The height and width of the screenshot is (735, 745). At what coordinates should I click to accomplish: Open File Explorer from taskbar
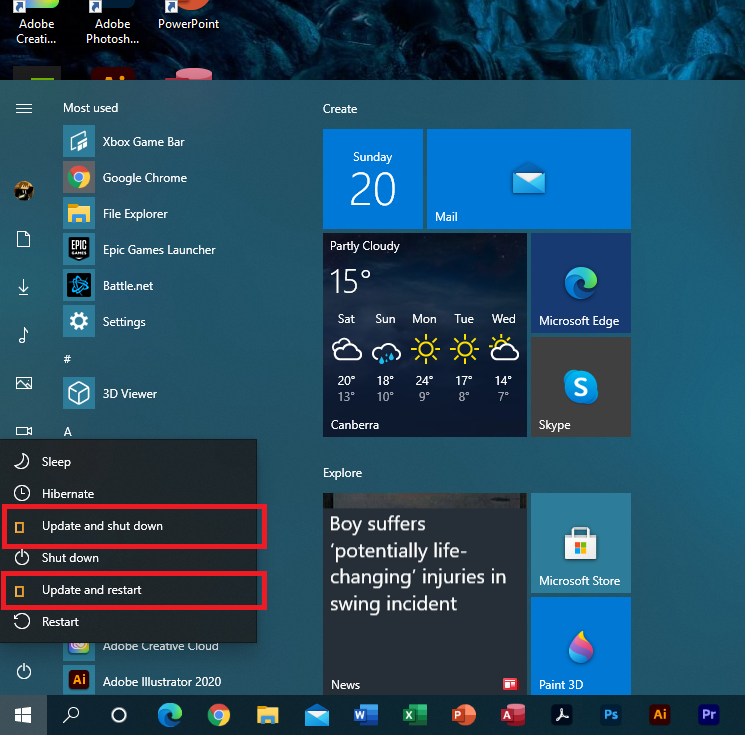[267, 715]
